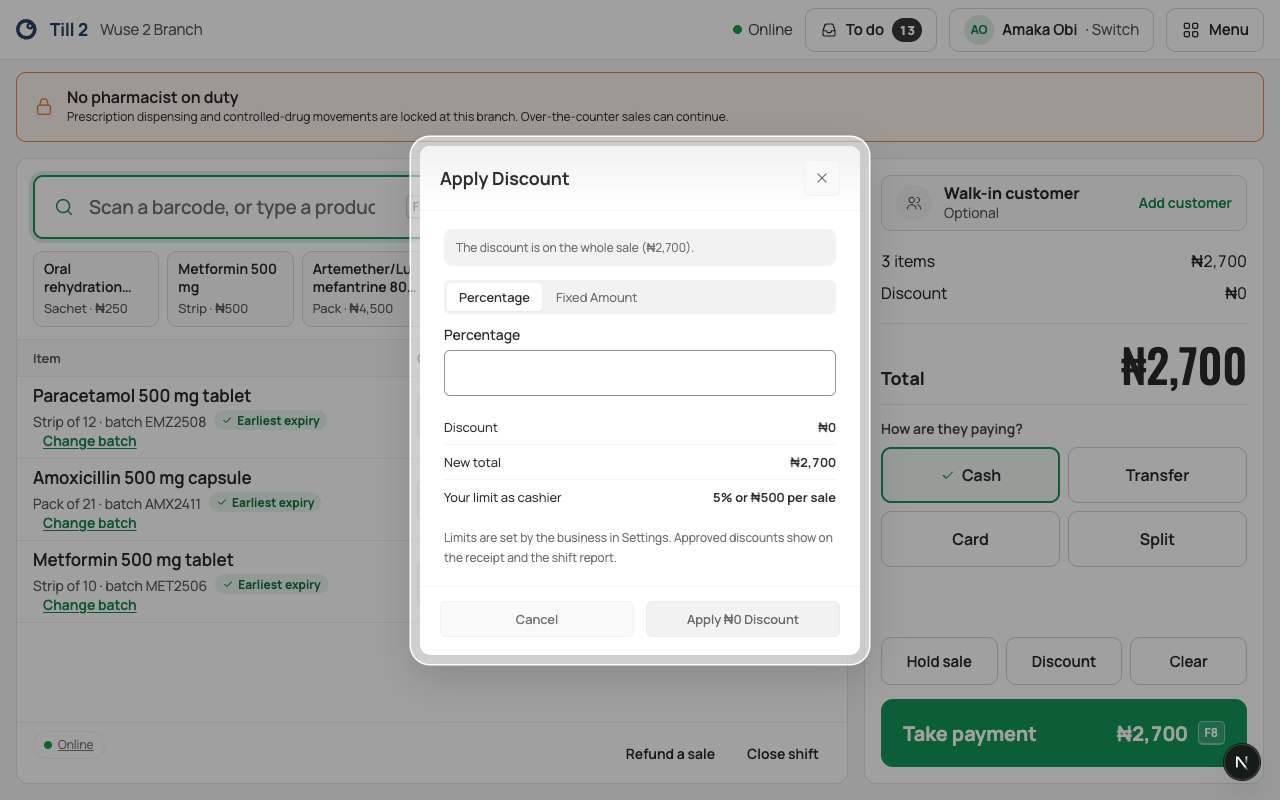This screenshot has height=800, width=1280.
Task: Click Close shift
Action: pos(783,754)
